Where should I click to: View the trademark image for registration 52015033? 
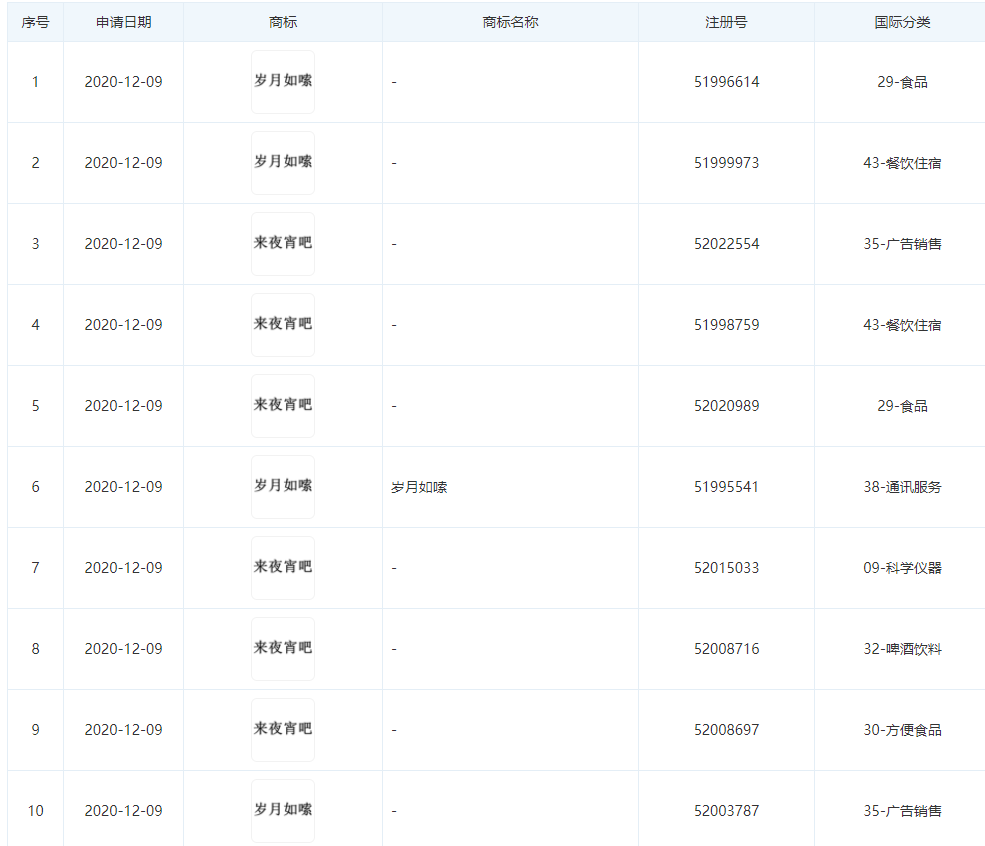pos(283,568)
